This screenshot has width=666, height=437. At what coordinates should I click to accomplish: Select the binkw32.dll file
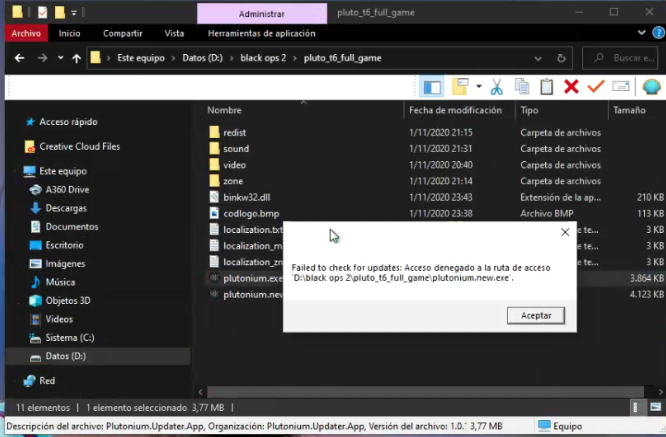(x=246, y=197)
